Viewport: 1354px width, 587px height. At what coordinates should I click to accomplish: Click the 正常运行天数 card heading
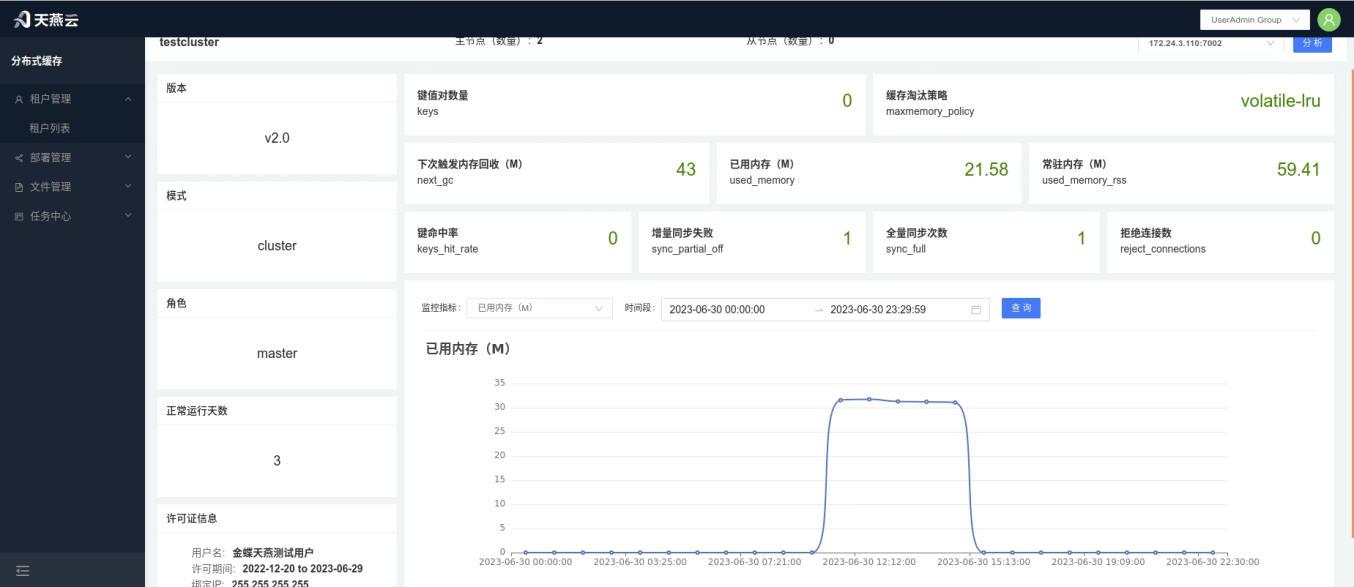[x=197, y=411]
